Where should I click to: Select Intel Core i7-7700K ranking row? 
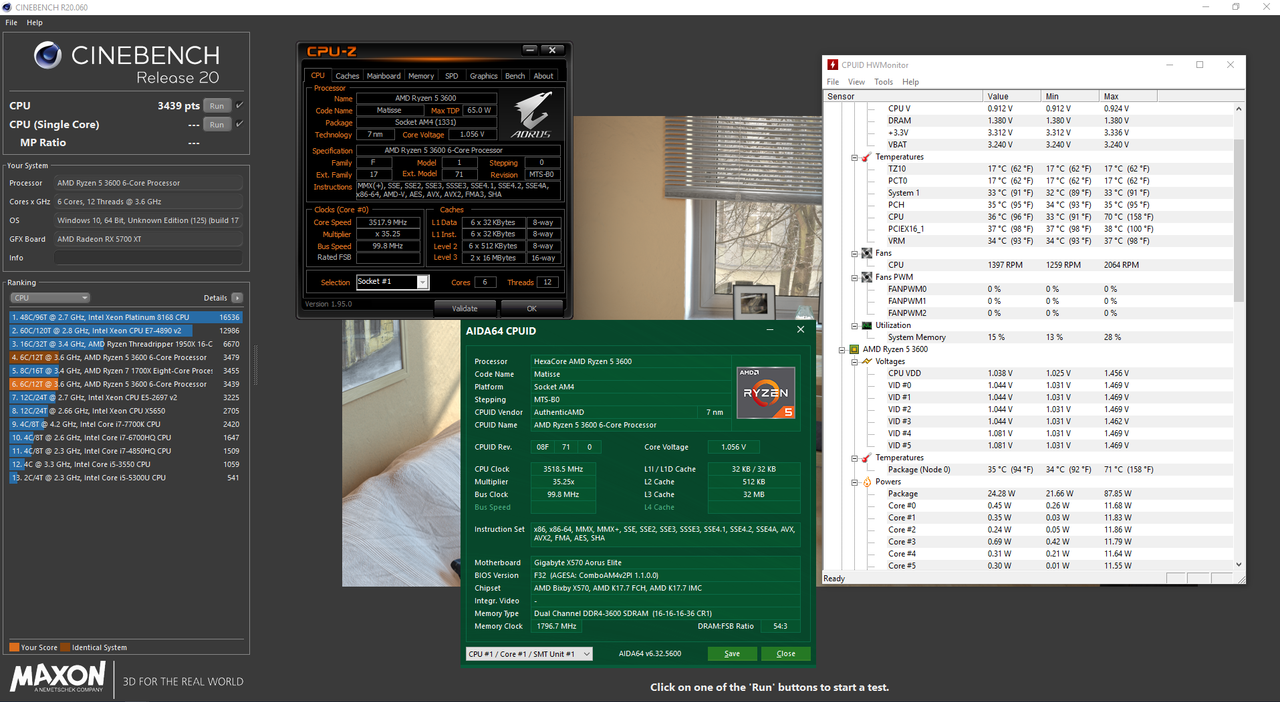pyautogui.click(x=126, y=424)
